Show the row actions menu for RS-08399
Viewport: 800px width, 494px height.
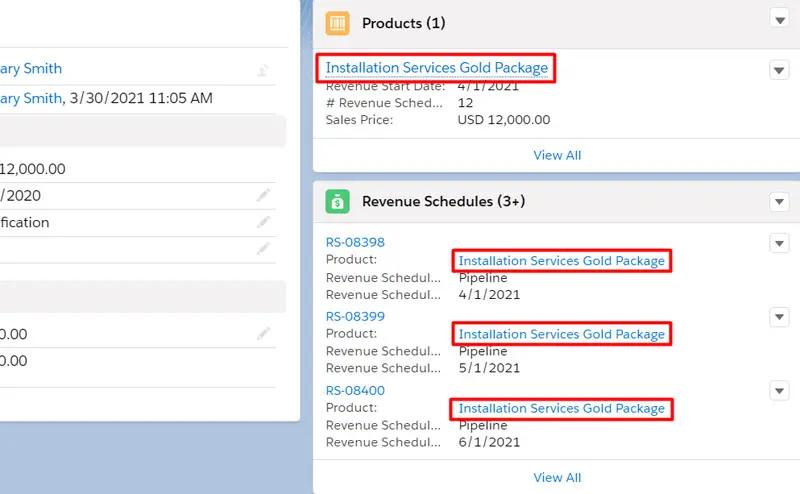point(779,317)
